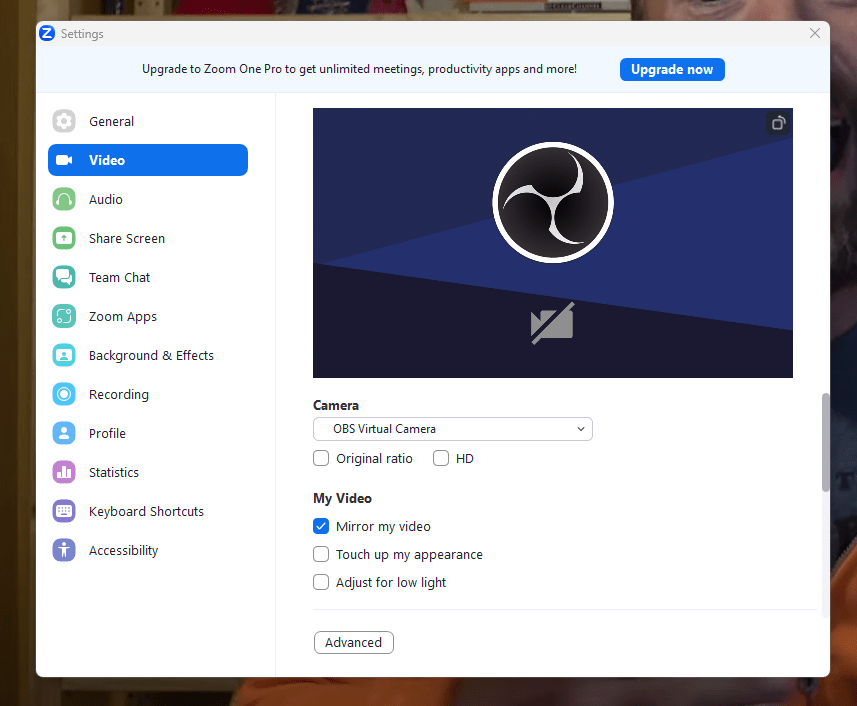The image size is (857, 706).
Task: Click the Audio headphones icon
Action: (x=64, y=199)
